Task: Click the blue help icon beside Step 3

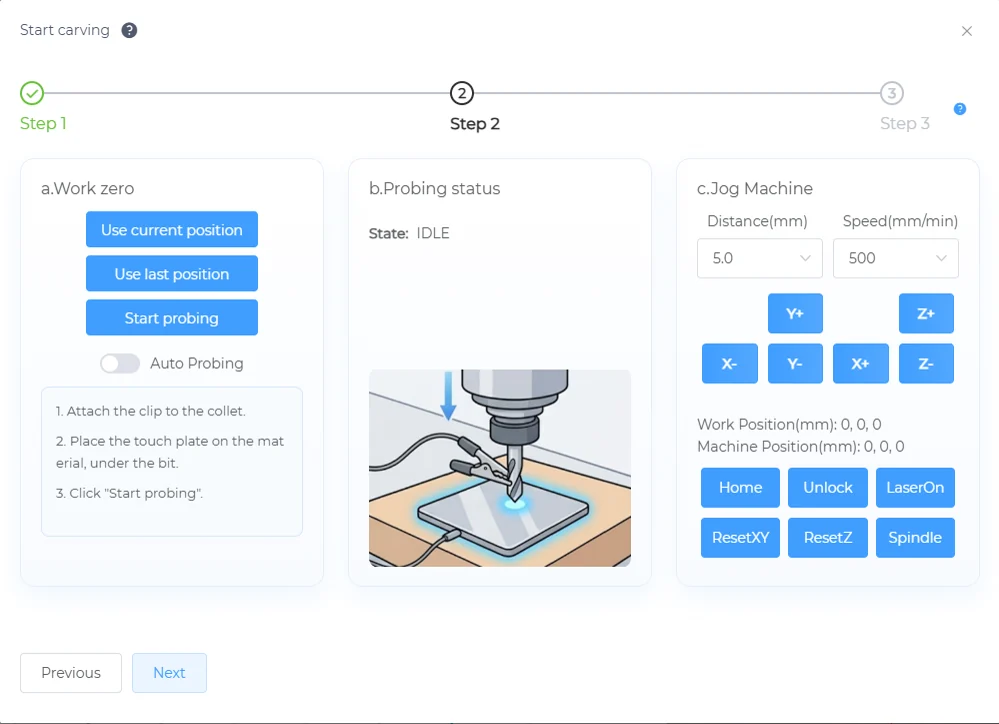Action: 960,109
